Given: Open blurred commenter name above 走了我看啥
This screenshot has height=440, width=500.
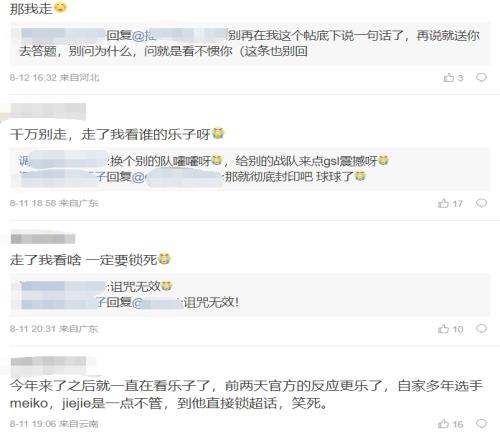Looking at the screenshot, I should [43, 239].
